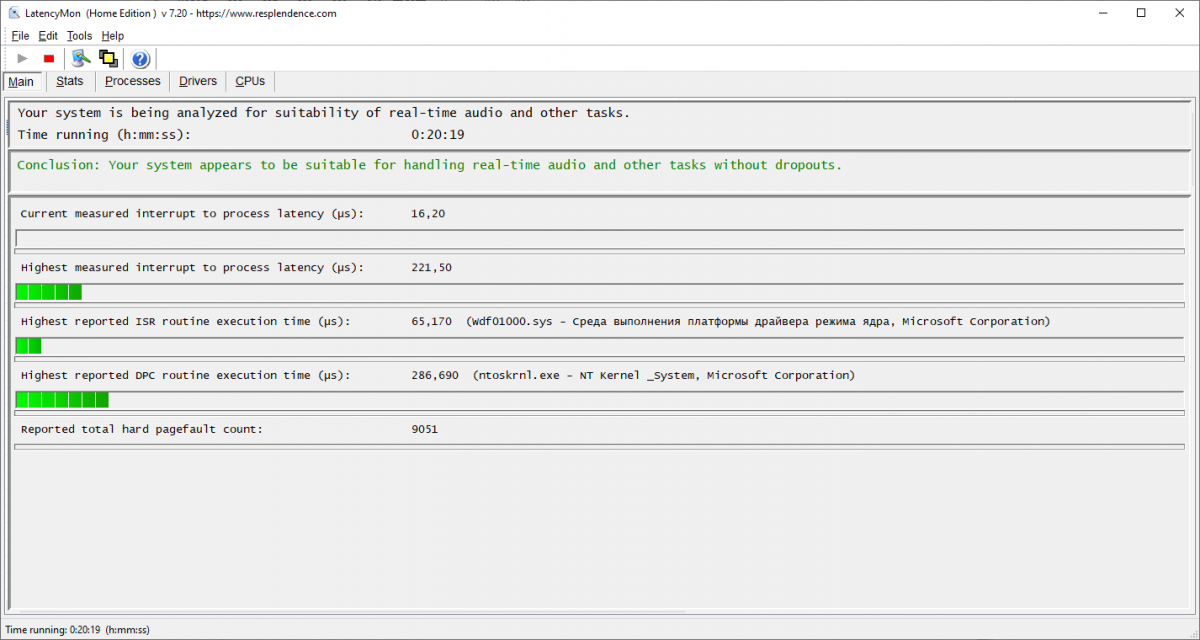Screen dimensions: 1200x640
Task: Click the empty current latency progress bar
Action: coord(599,239)
